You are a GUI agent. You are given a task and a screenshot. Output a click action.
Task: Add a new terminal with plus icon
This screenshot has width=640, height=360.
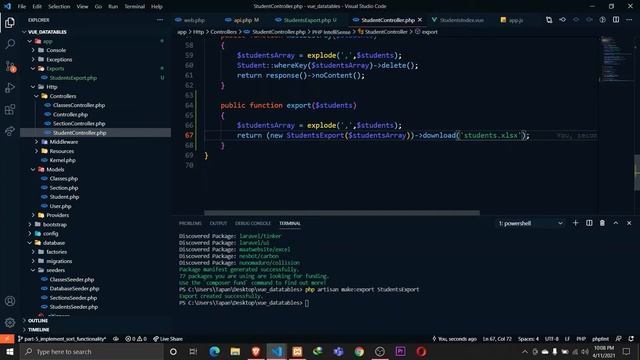576,223
